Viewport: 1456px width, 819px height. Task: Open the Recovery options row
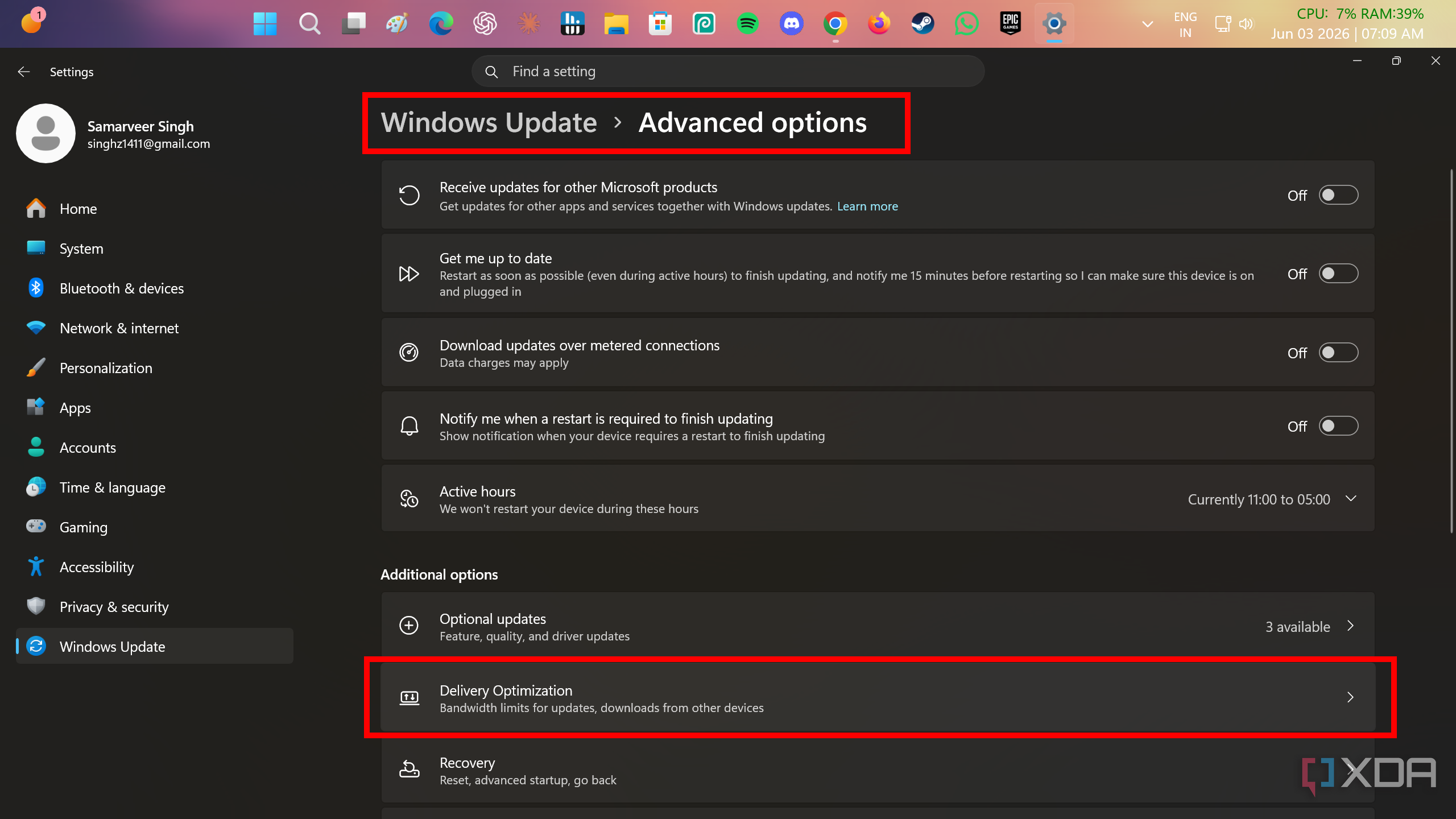click(x=878, y=771)
